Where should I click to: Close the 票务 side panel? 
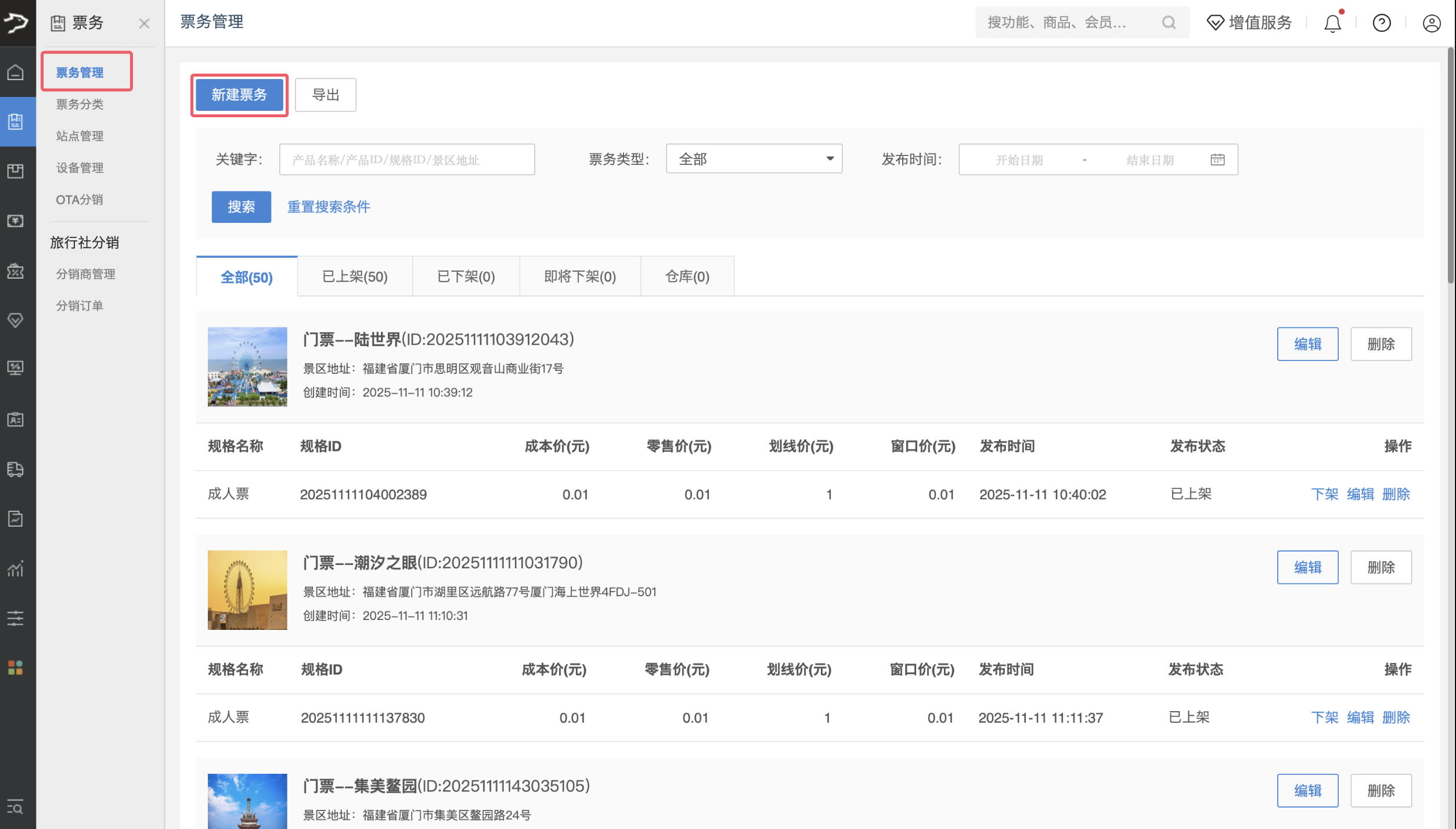[144, 24]
